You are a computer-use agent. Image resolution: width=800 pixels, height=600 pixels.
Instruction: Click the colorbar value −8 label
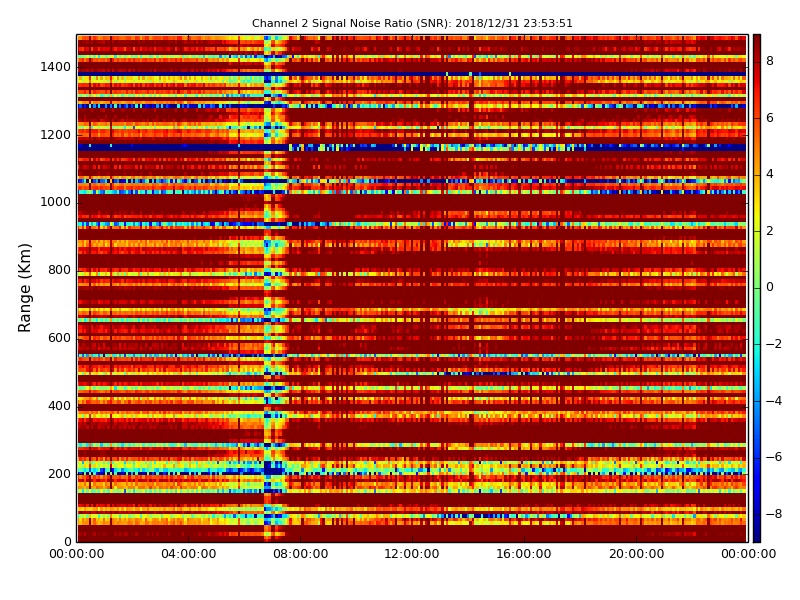coord(774,514)
